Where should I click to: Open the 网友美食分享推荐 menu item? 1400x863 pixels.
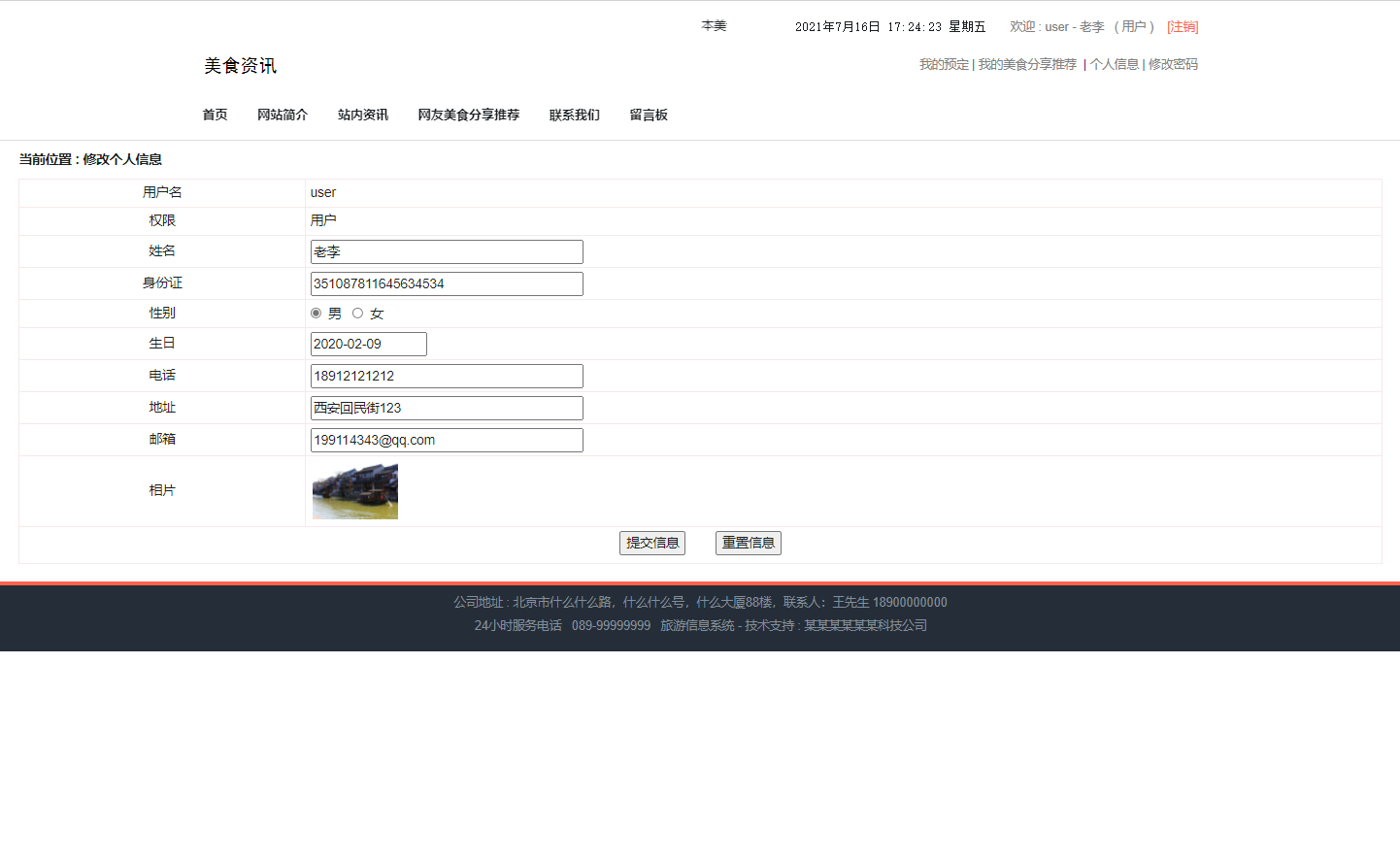tap(469, 115)
